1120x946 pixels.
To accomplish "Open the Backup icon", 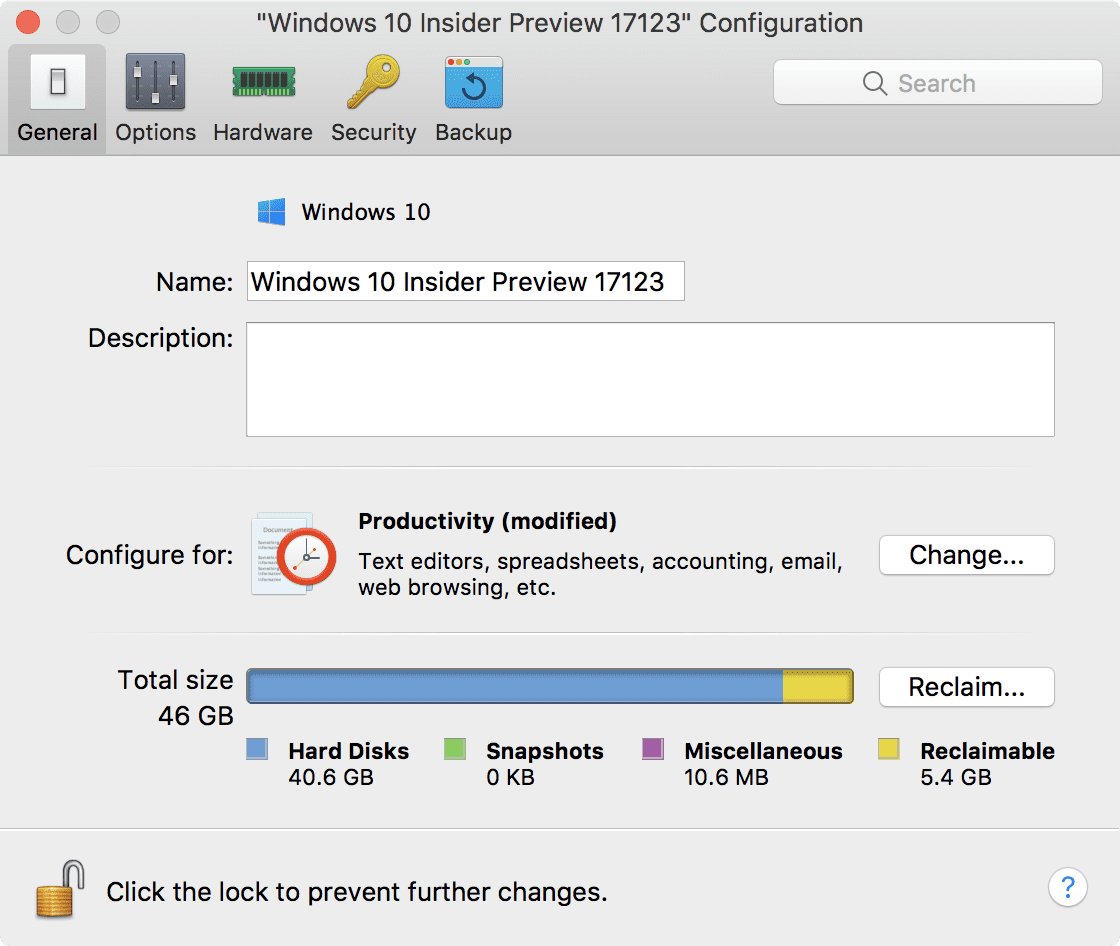I will coord(474,82).
